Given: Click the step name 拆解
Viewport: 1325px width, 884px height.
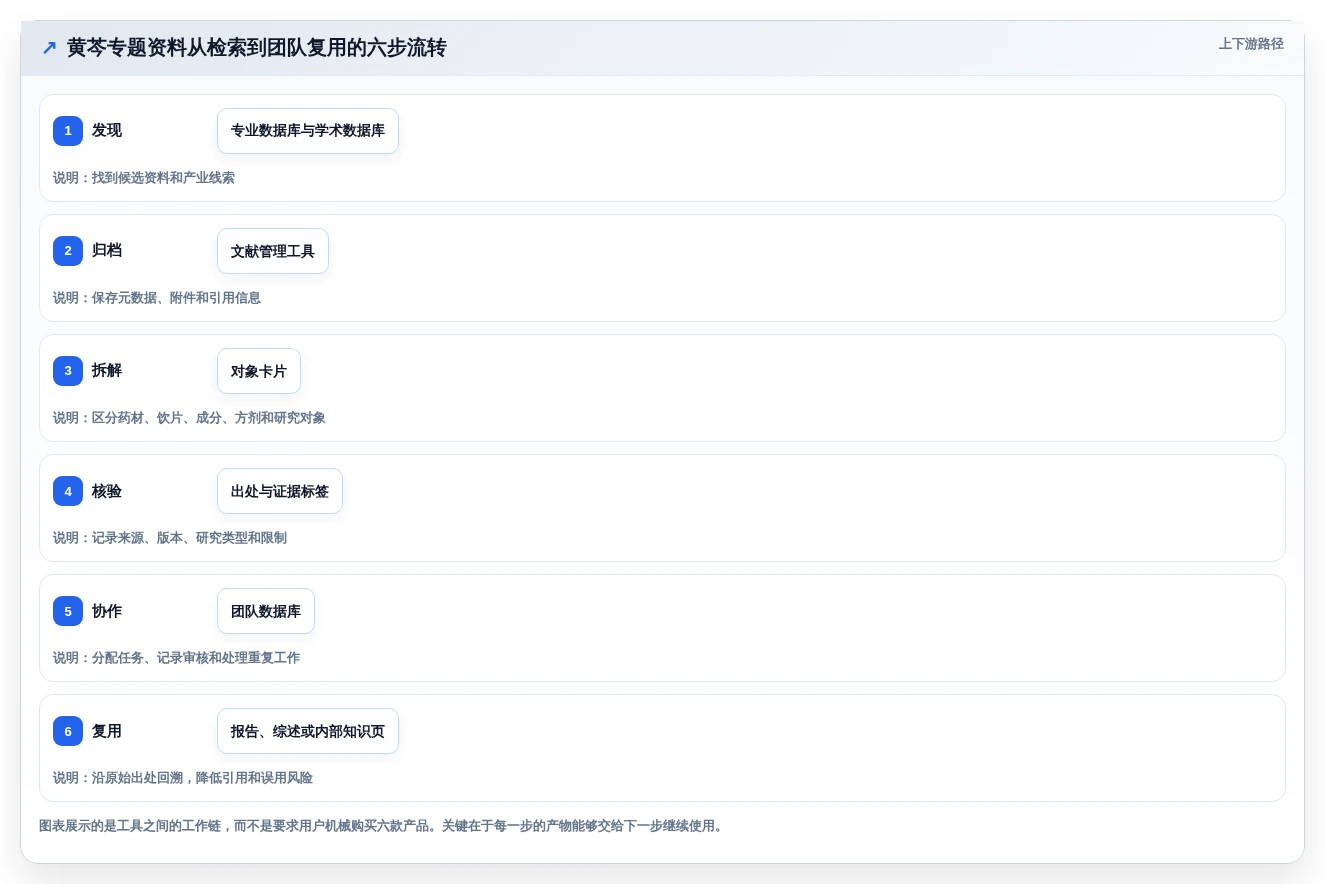Looking at the screenshot, I should tap(107, 371).
